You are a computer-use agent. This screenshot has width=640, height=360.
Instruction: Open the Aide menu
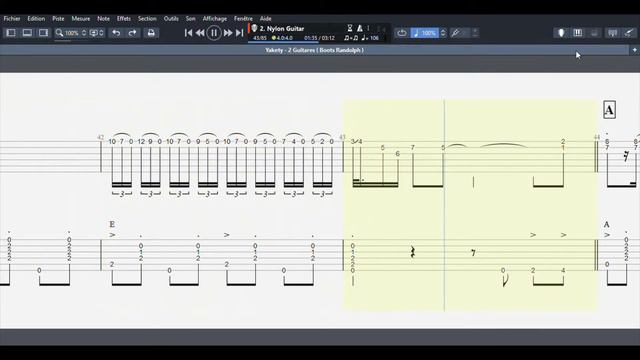[x=266, y=18]
